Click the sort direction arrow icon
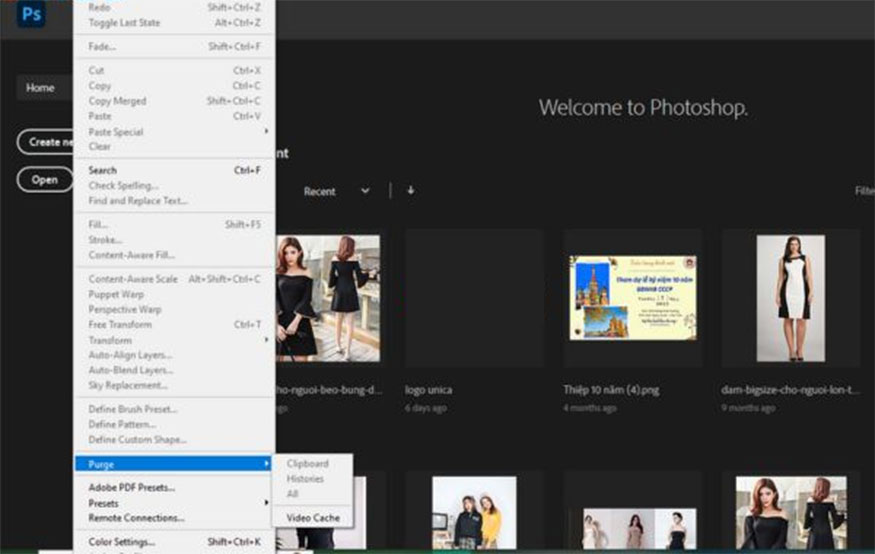The width and height of the screenshot is (875, 554). click(410, 191)
